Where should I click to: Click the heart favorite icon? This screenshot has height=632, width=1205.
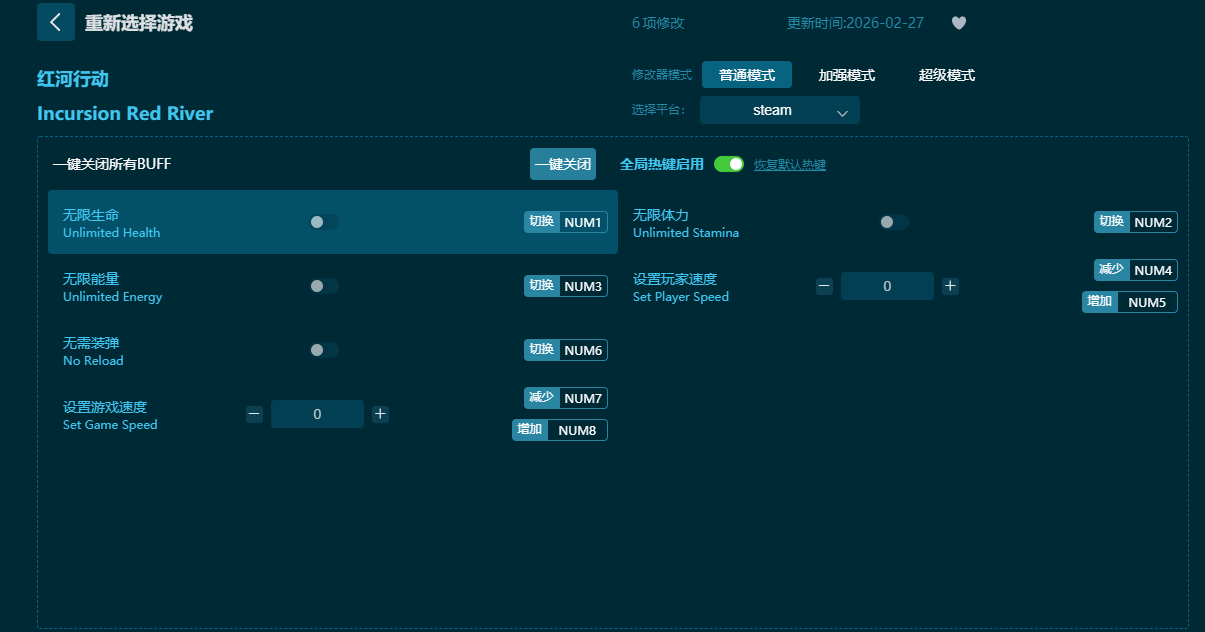[958, 23]
